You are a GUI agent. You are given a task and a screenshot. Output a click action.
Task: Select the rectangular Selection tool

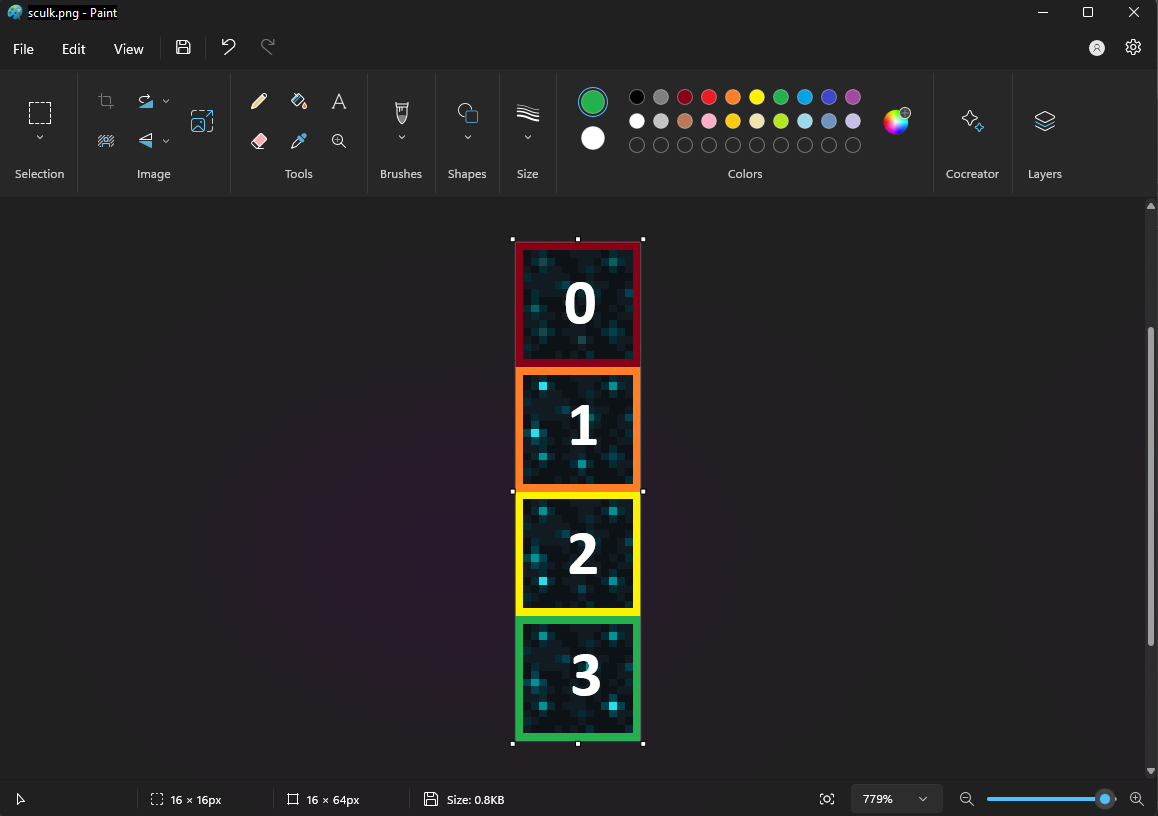click(40, 113)
